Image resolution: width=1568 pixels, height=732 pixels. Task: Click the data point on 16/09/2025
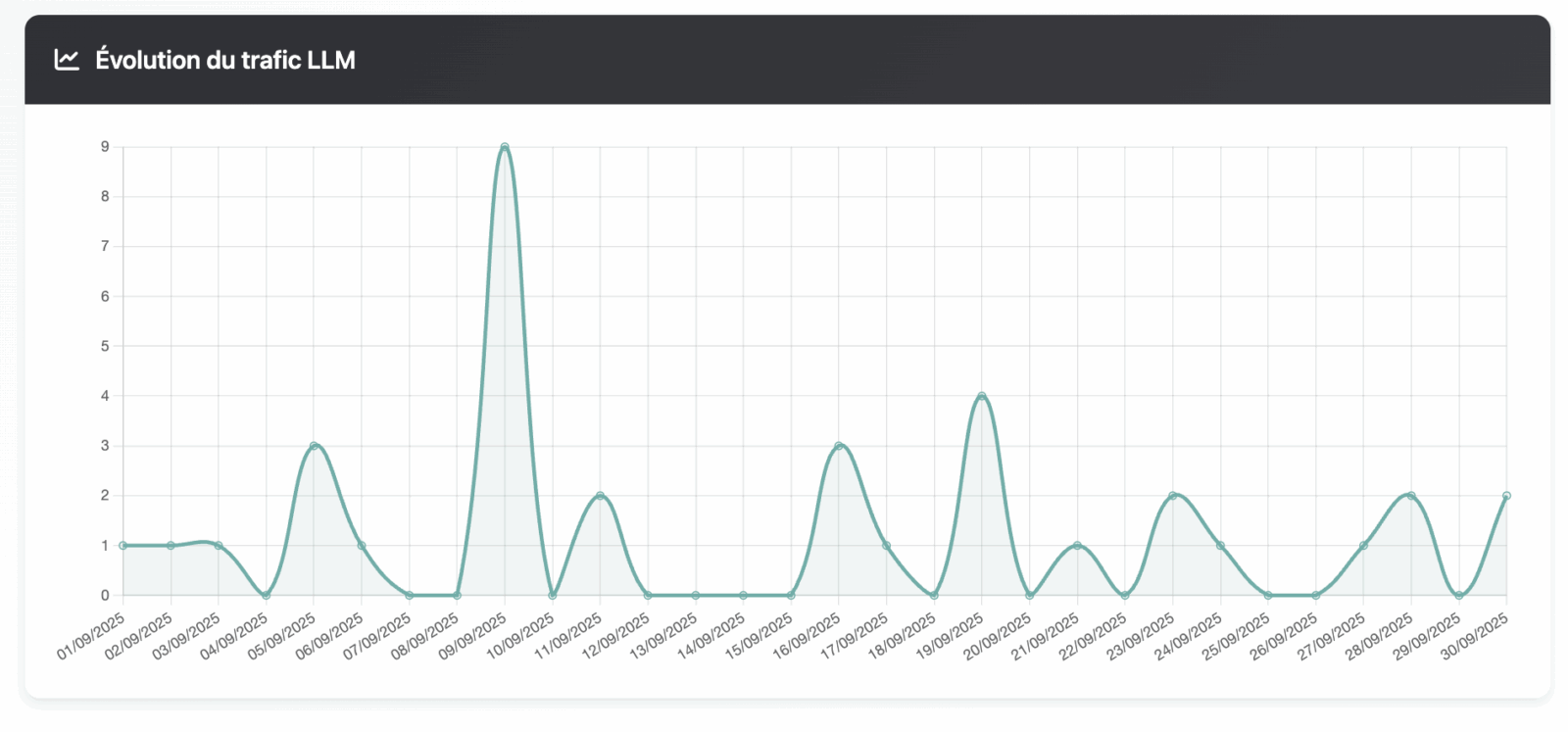pos(839,446)
